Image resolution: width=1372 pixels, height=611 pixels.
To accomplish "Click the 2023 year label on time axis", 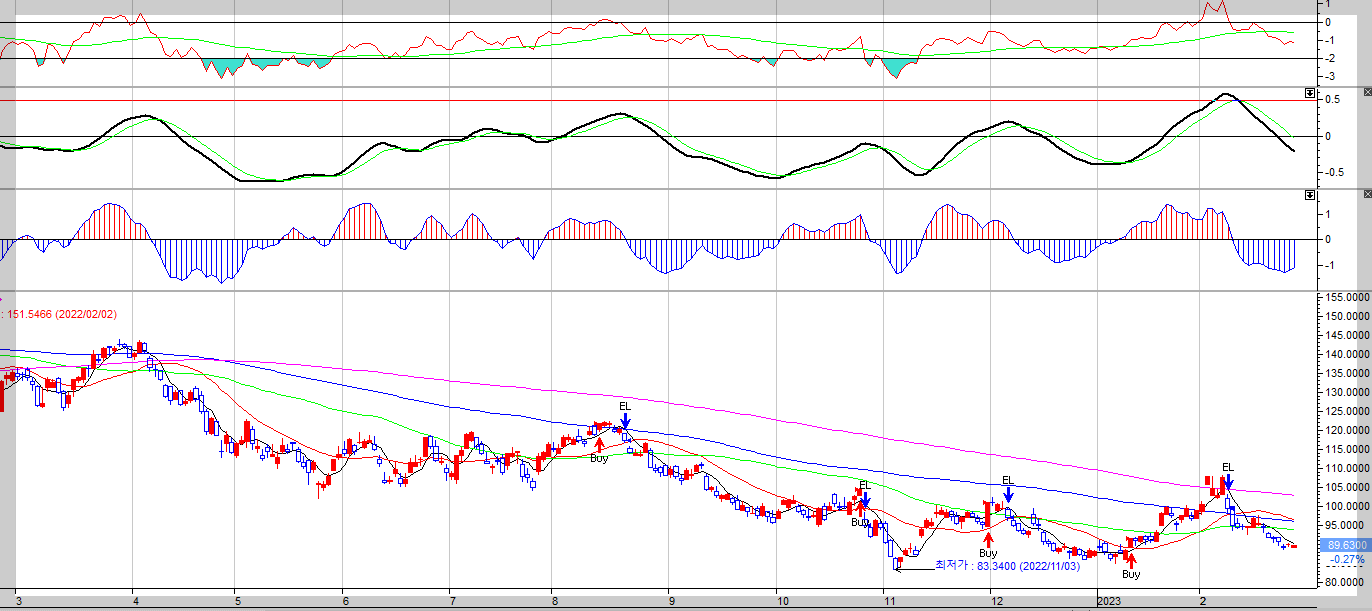I will [1108, 601].
